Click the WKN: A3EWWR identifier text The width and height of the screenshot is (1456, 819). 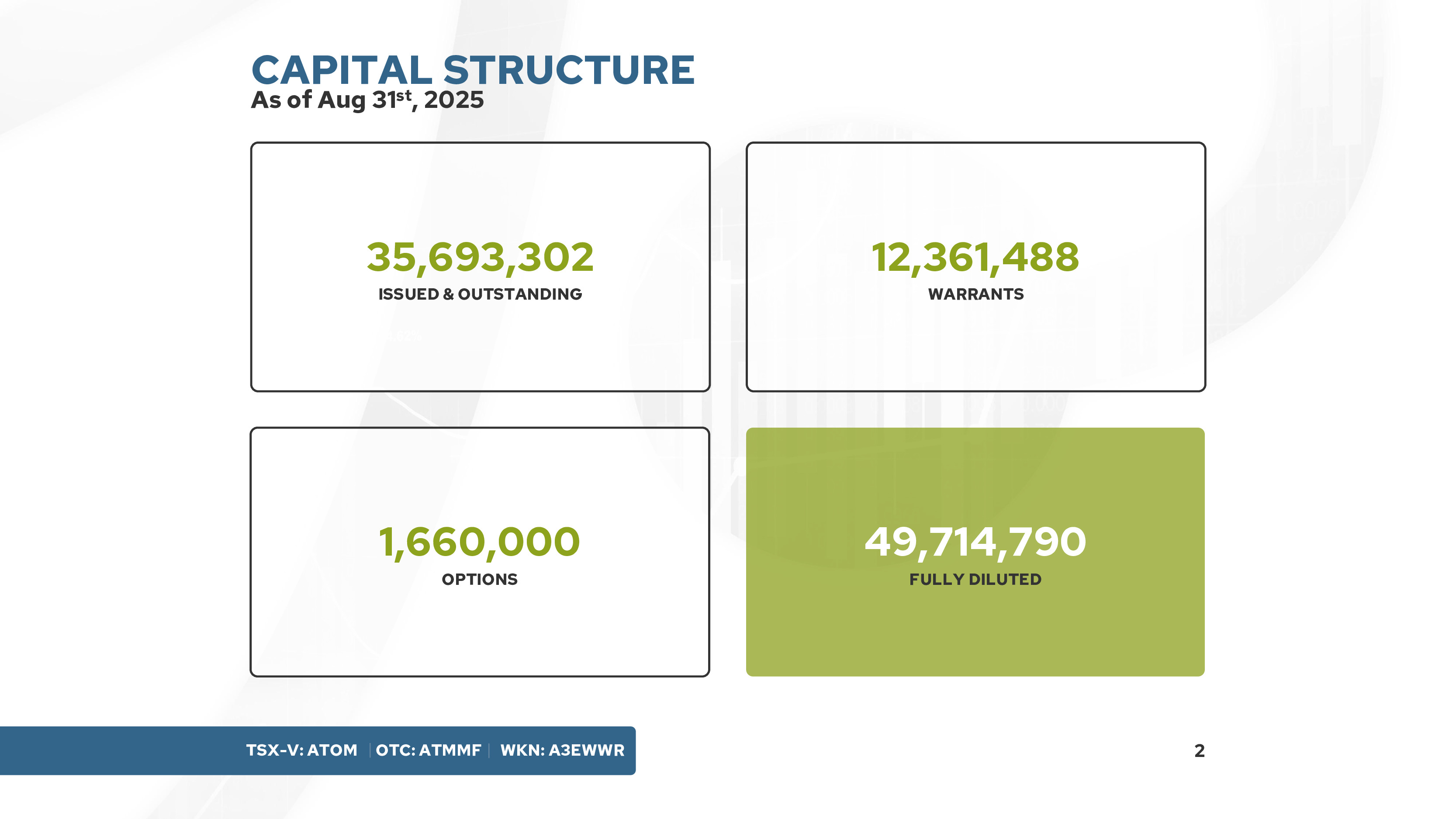click(562, 750)
